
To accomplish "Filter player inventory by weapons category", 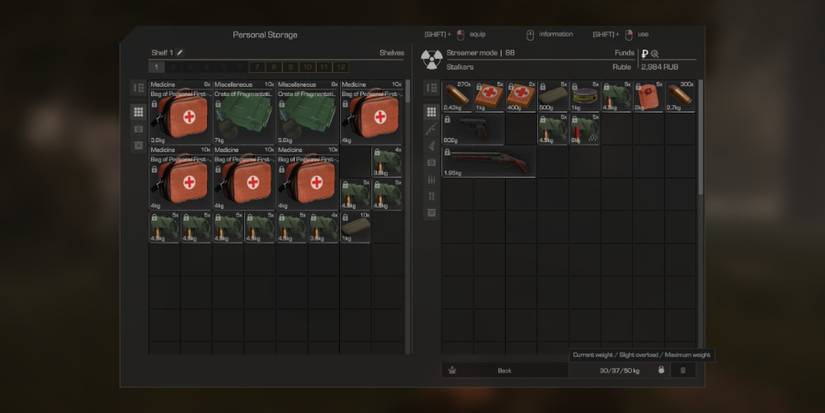I will (x=431, y=129).
